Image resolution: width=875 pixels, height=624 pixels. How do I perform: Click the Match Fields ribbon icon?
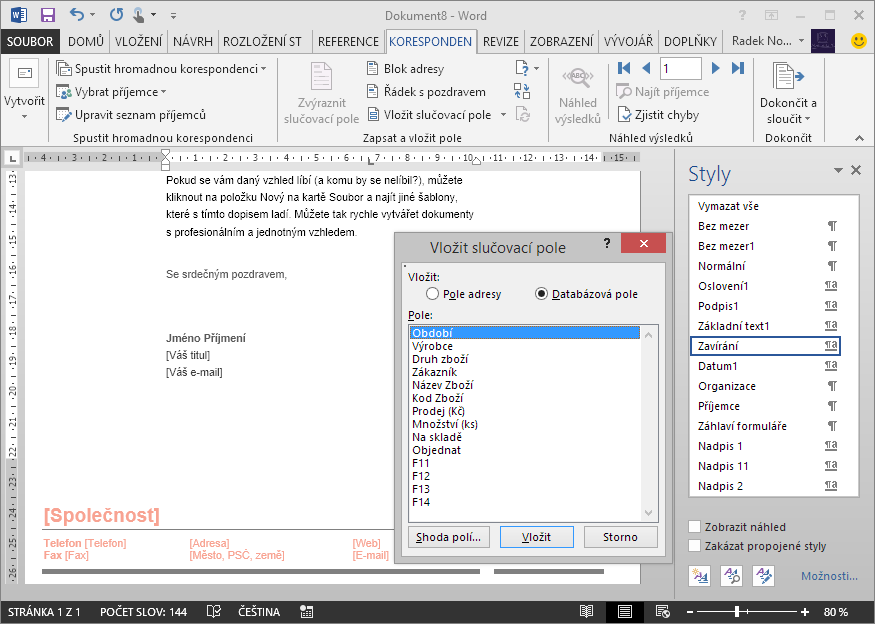(x=522, y=91)
